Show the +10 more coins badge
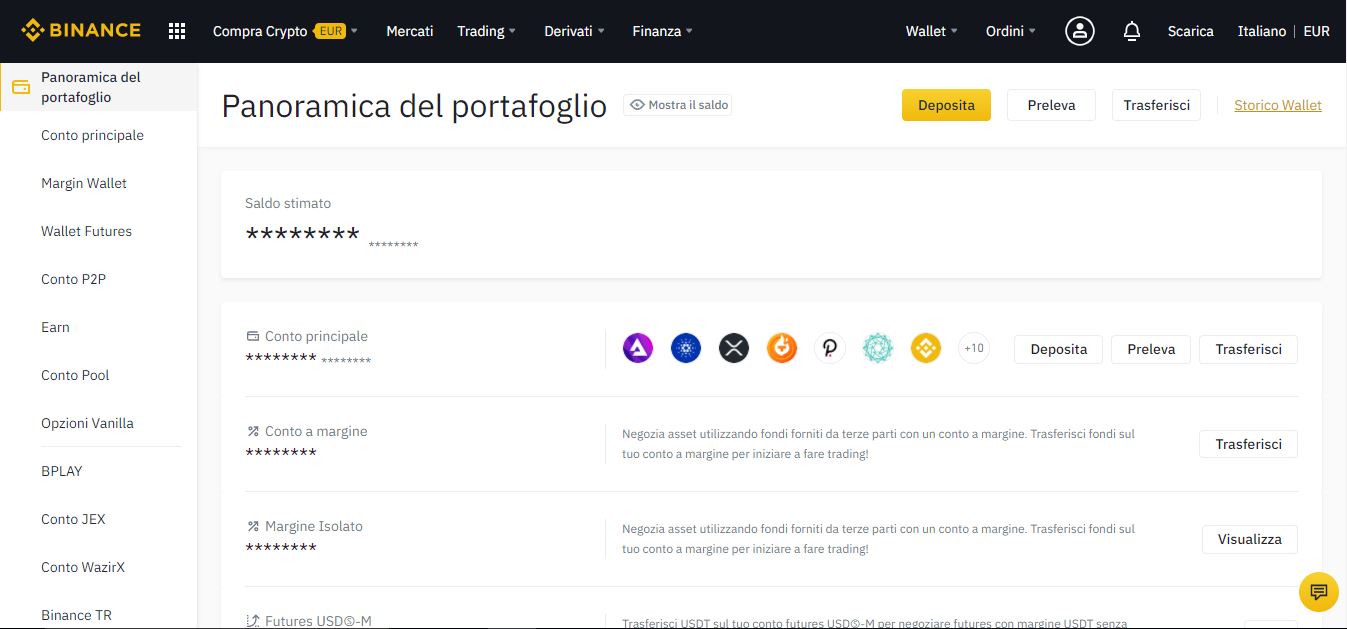Viewport: 1347px width, 629px height. click(x=974, y=348)
